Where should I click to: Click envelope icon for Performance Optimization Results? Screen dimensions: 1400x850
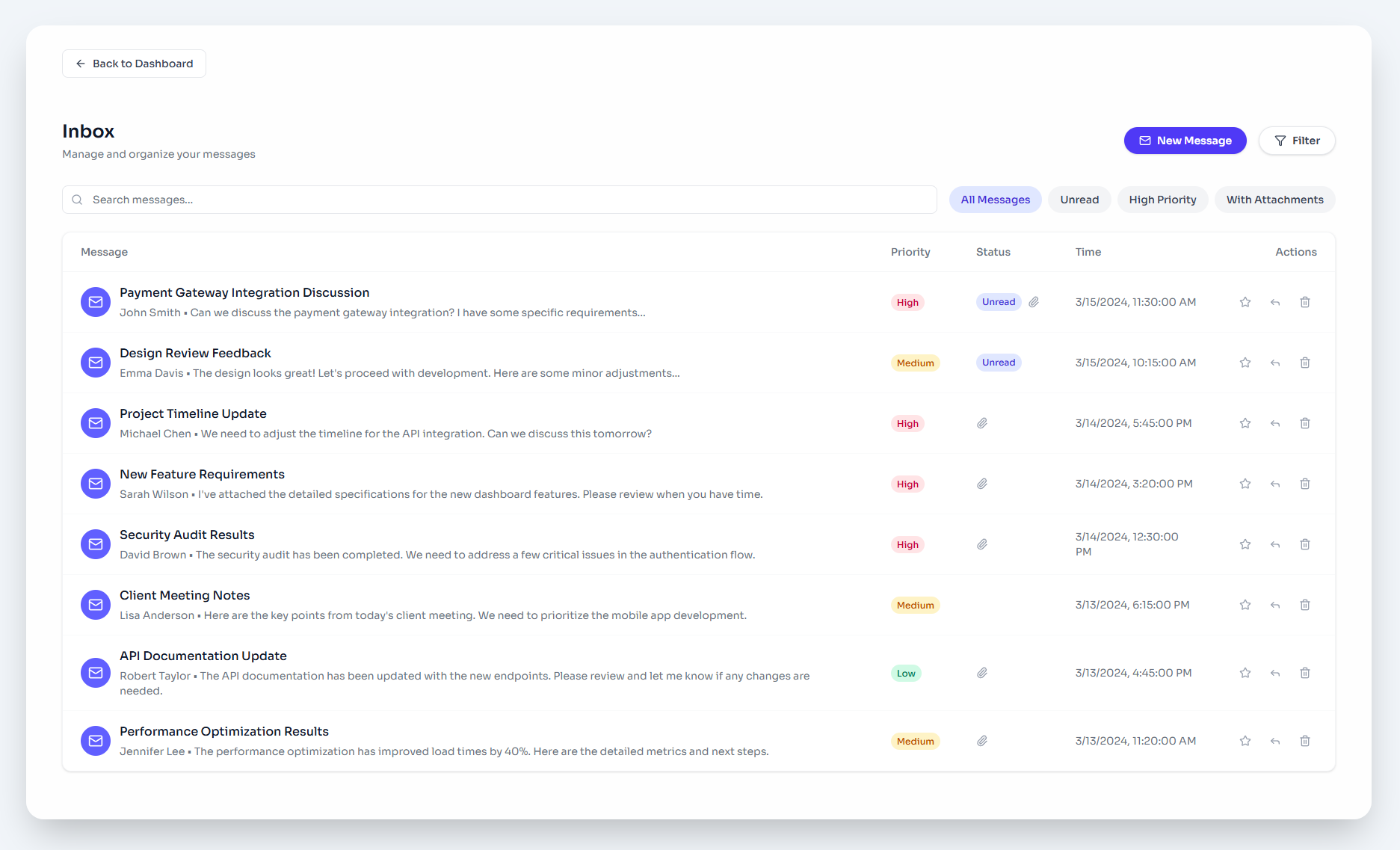click(96, 741)
